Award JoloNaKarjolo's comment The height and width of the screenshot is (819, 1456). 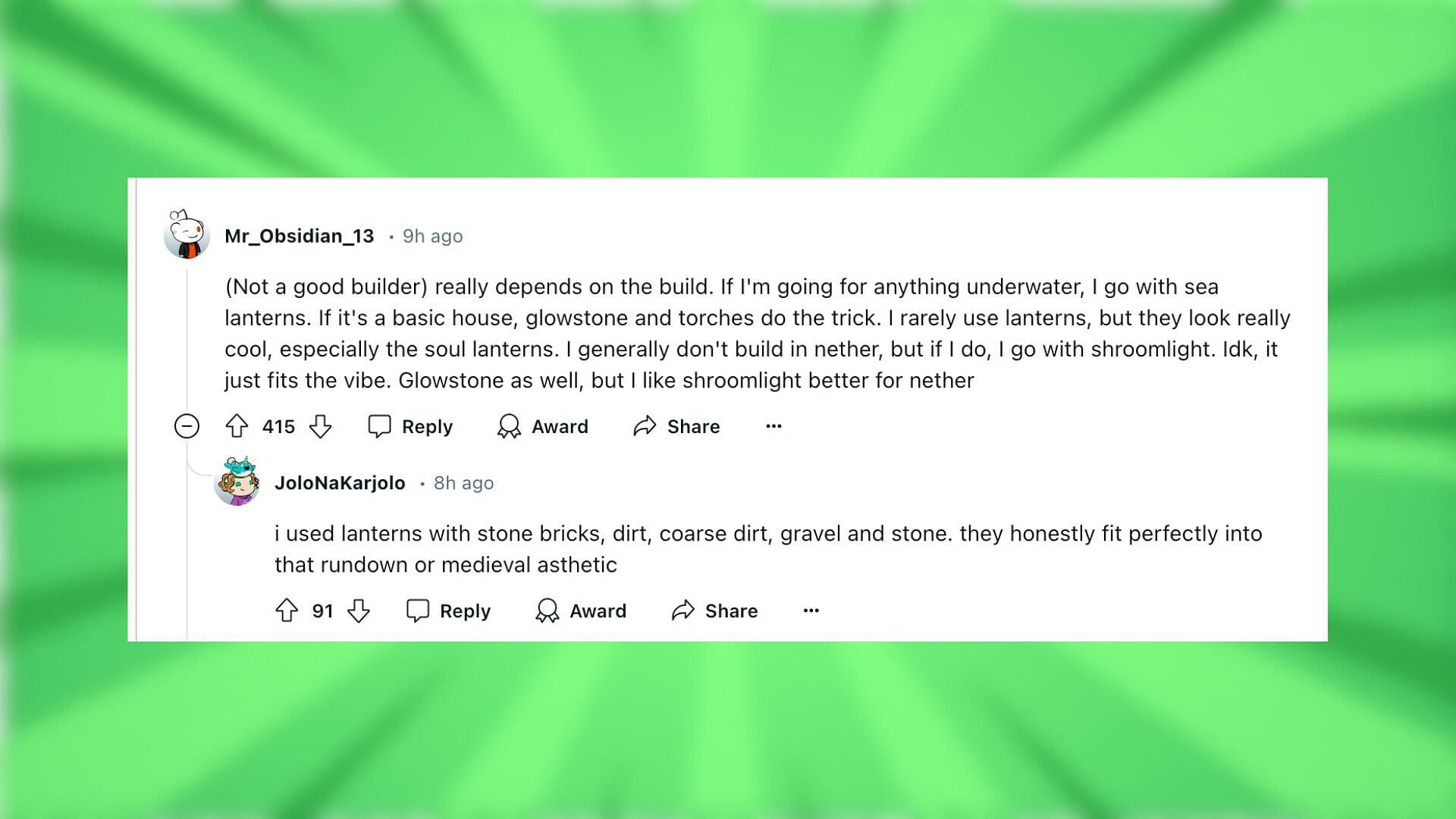[581, 610]
